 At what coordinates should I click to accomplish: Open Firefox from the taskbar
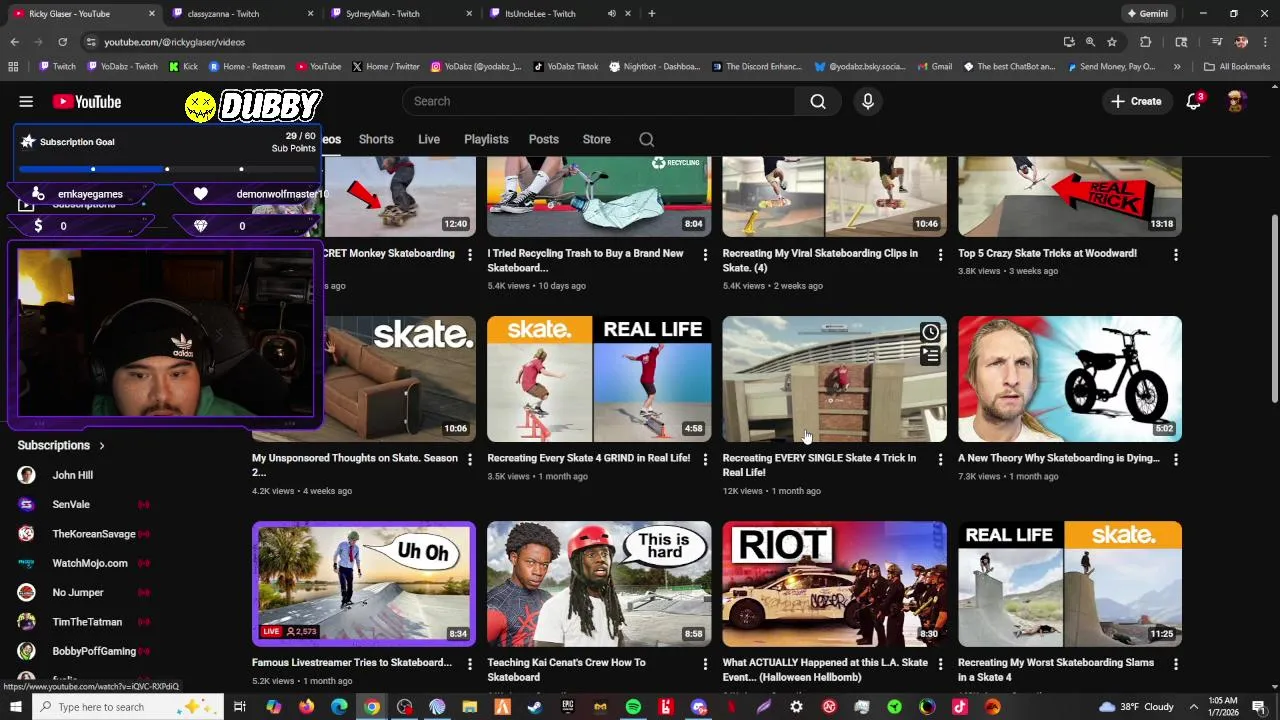coord(306,707)
